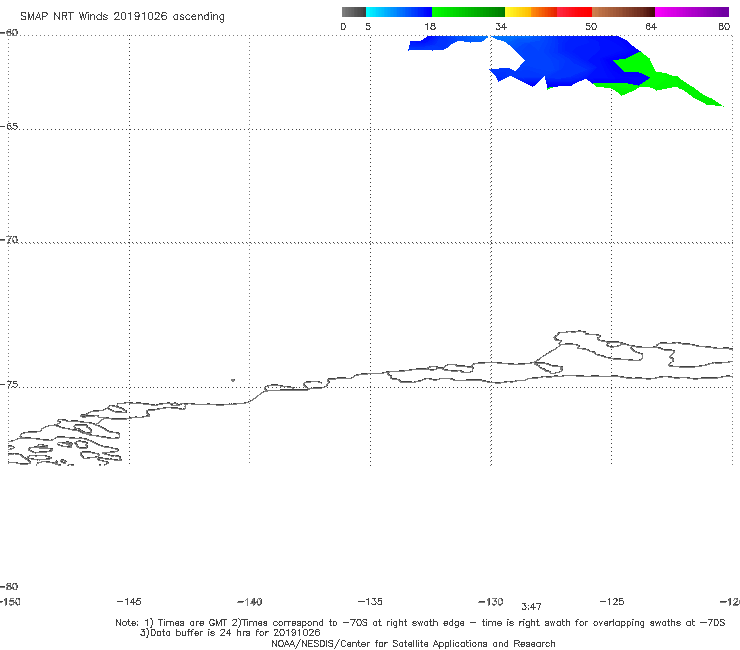
Task: Click the longitude label '-130'
Action: click(491, 601)
